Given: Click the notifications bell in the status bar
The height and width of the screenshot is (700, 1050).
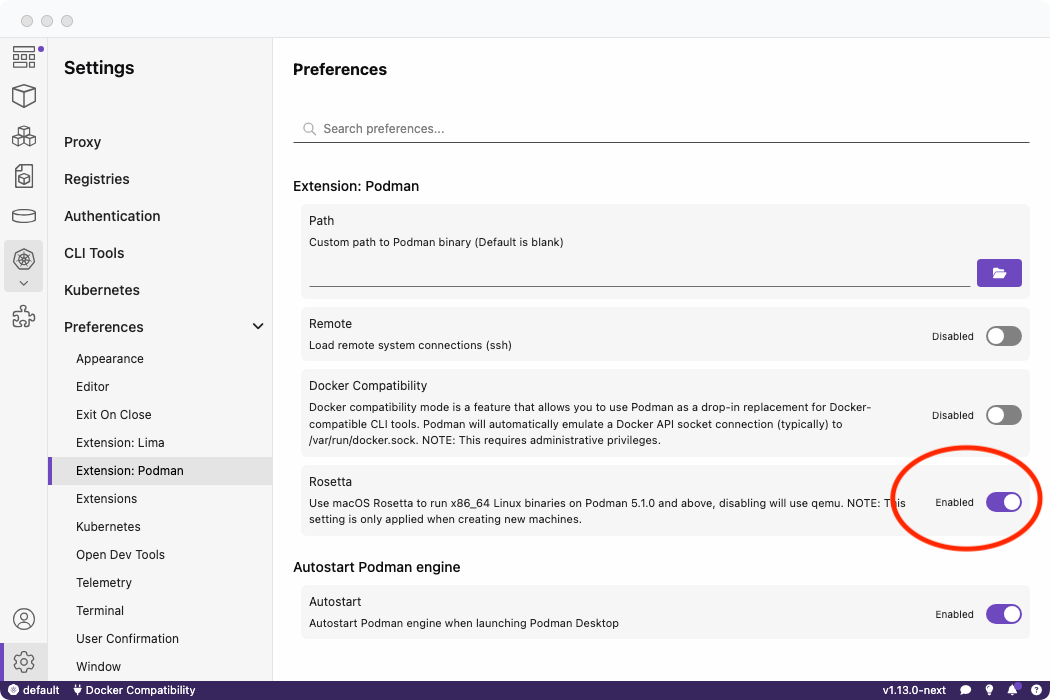Looking at the screenshot, I should pyautogui.click(x=1012, y=690).
